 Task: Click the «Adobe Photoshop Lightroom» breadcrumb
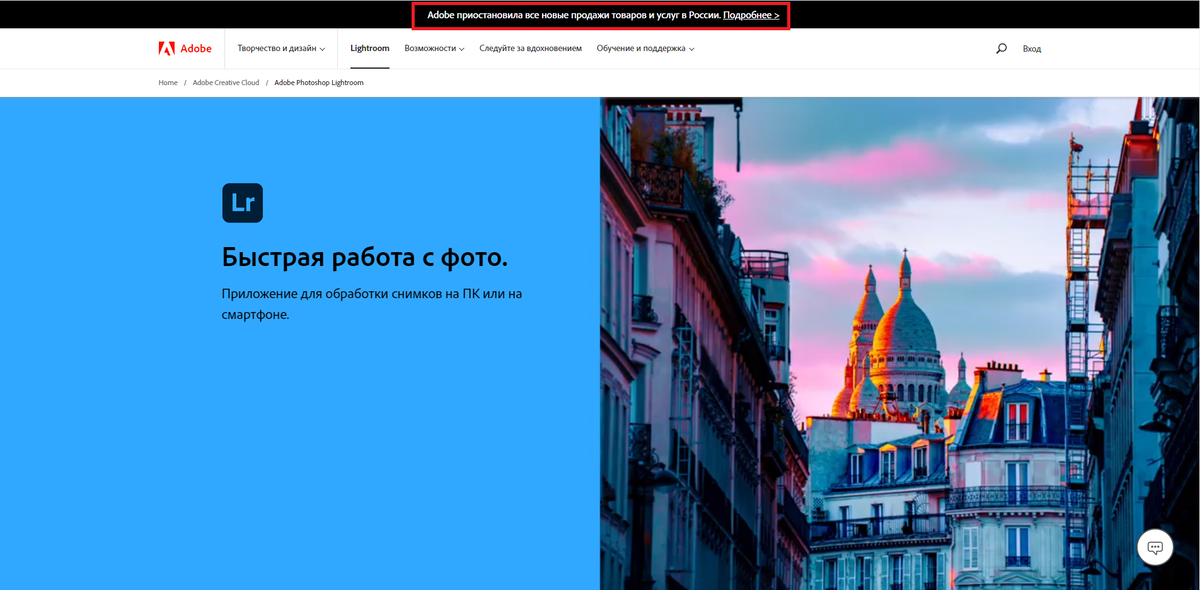pos(318,82)
